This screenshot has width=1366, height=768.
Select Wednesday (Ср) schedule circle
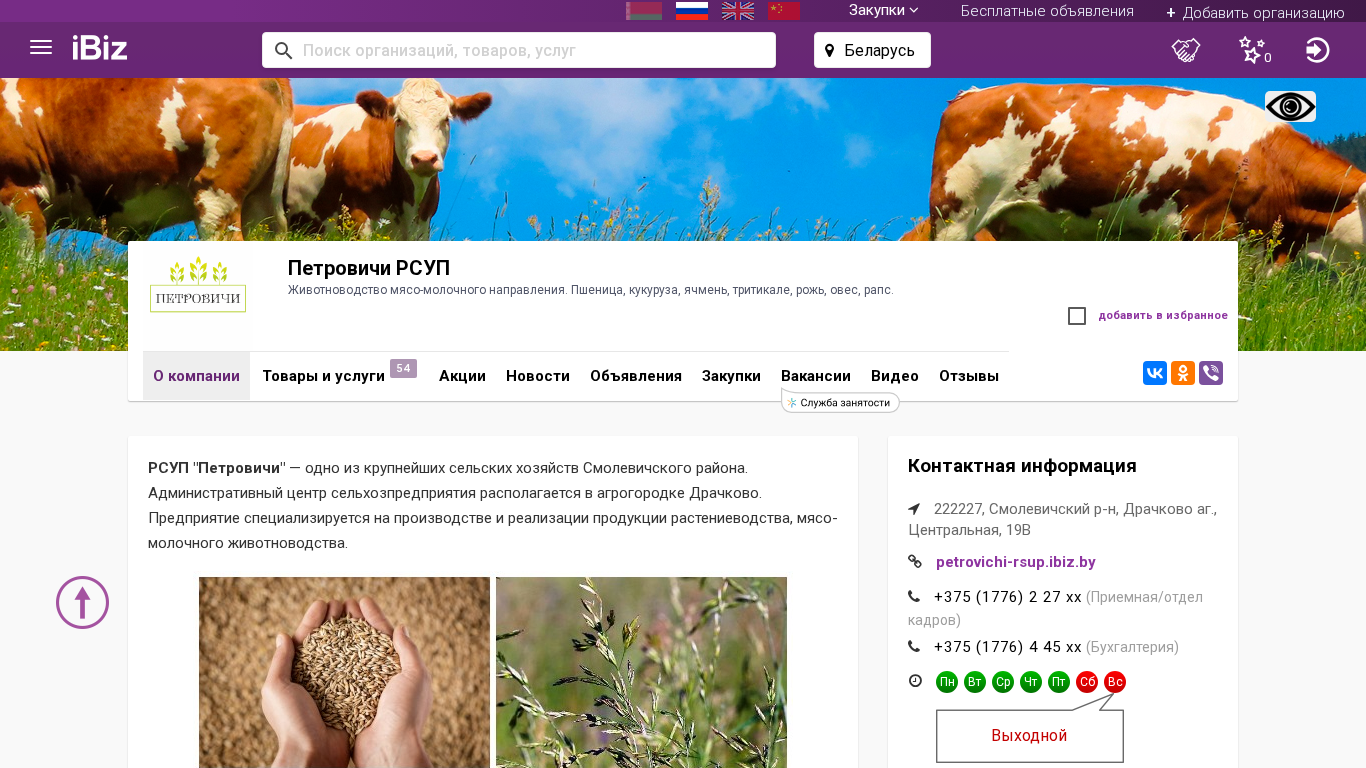pos(1003,682)
